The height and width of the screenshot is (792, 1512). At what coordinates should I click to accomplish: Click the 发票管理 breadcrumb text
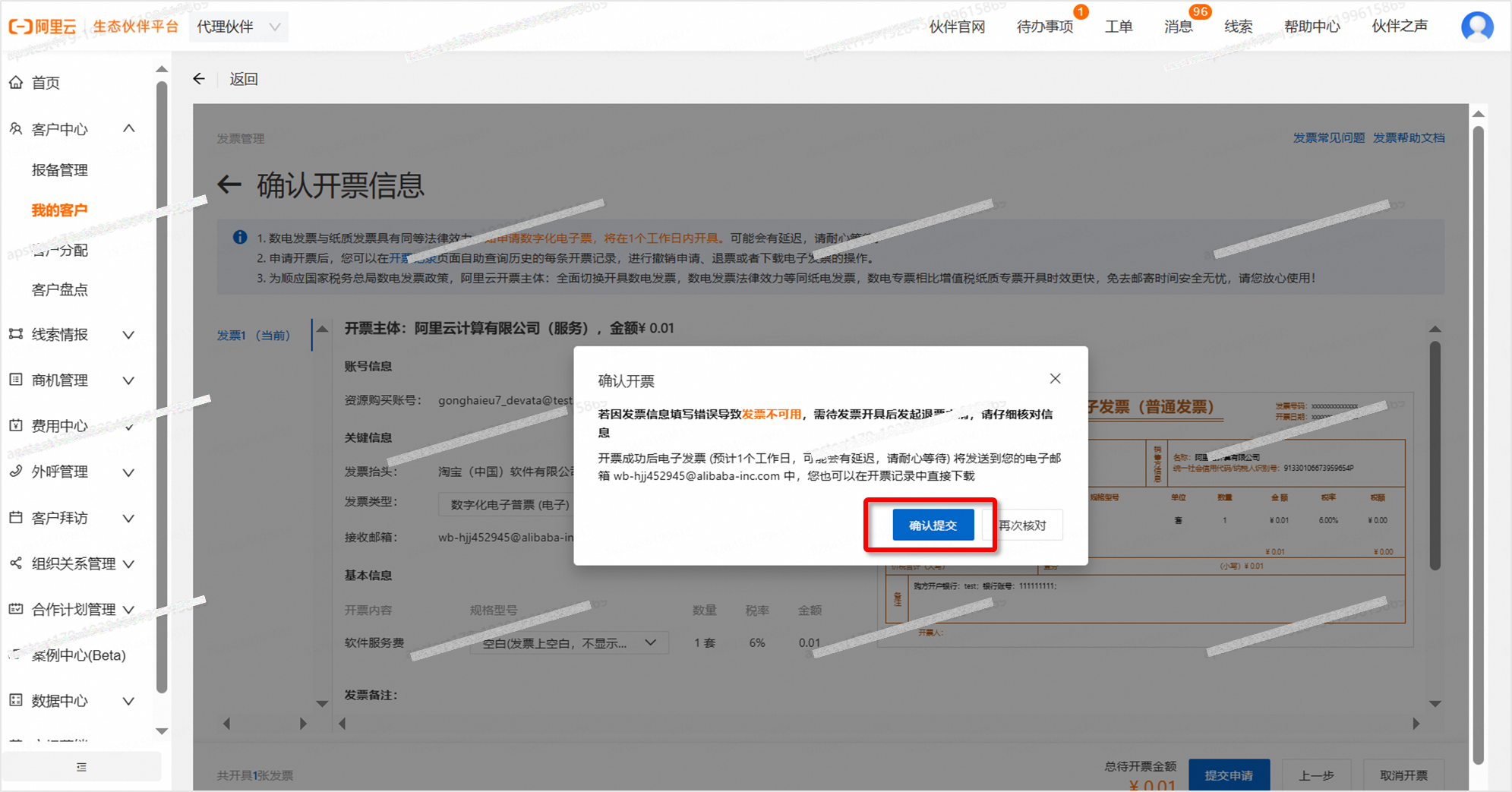(241, 138)
